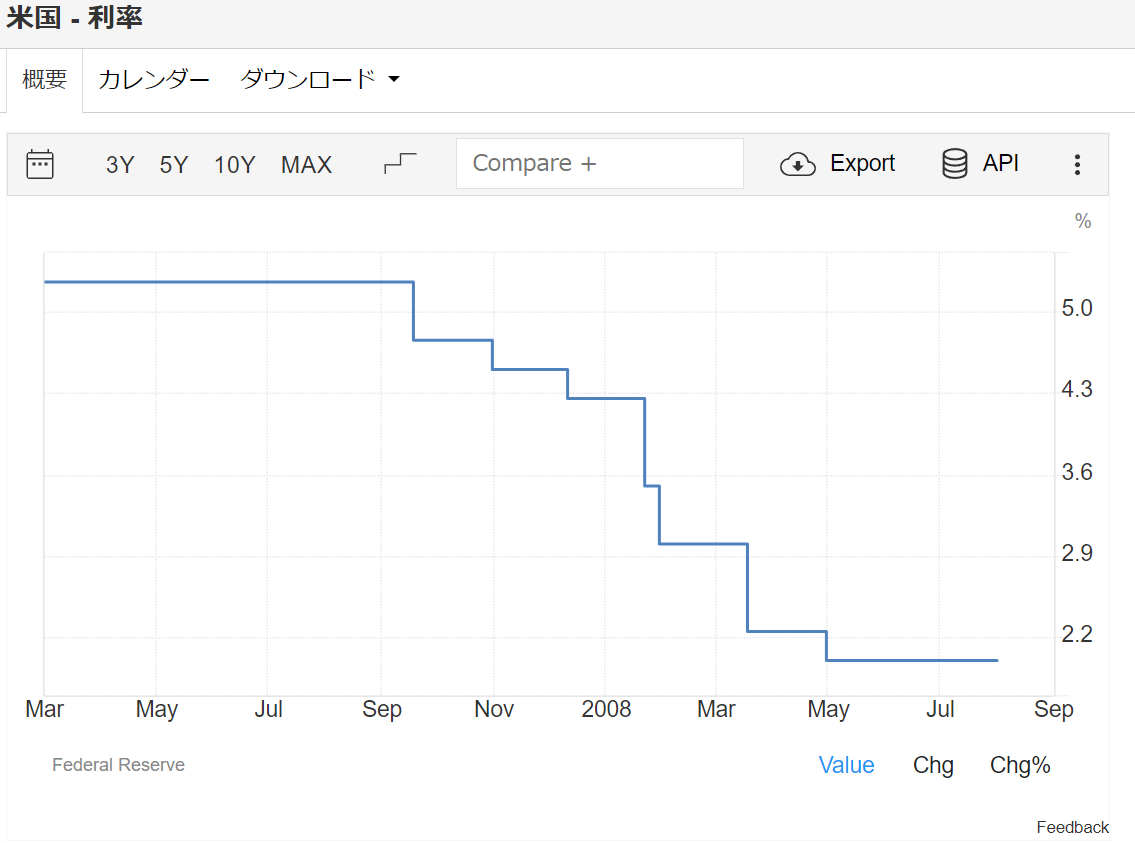Click the Export cloud download icon

(798, 164)
